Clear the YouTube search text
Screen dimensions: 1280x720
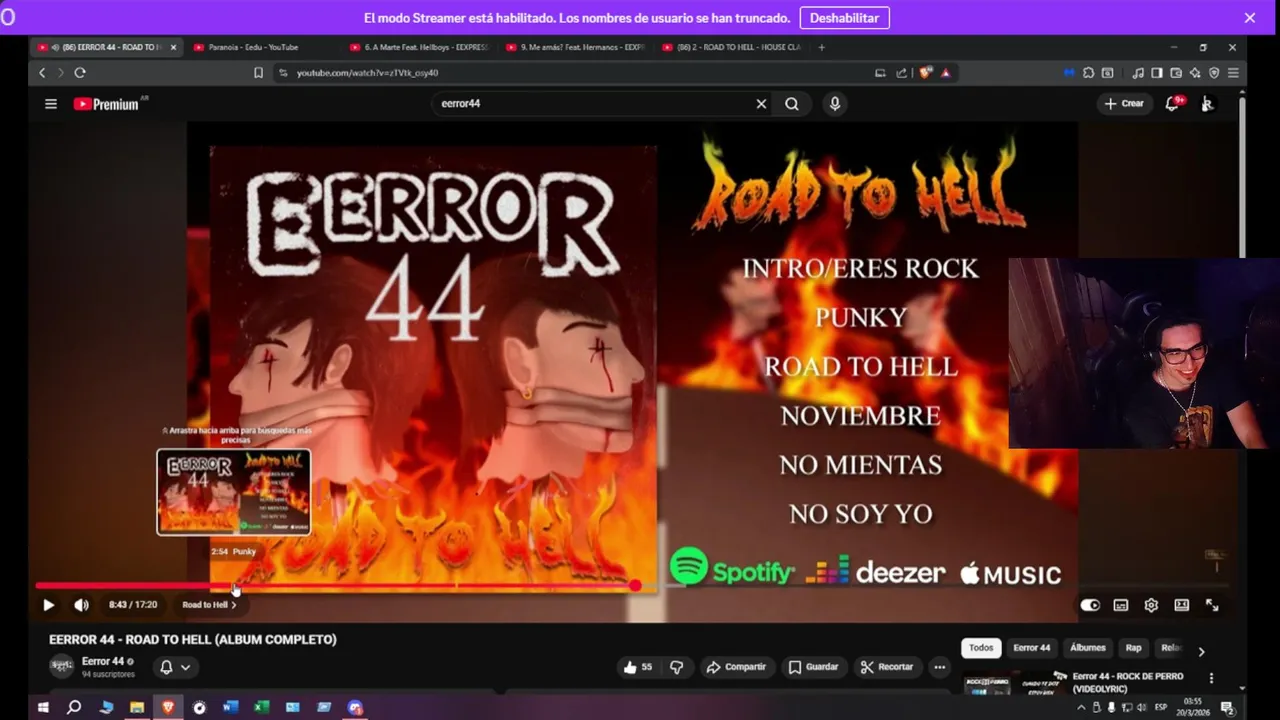coord(761,104)
